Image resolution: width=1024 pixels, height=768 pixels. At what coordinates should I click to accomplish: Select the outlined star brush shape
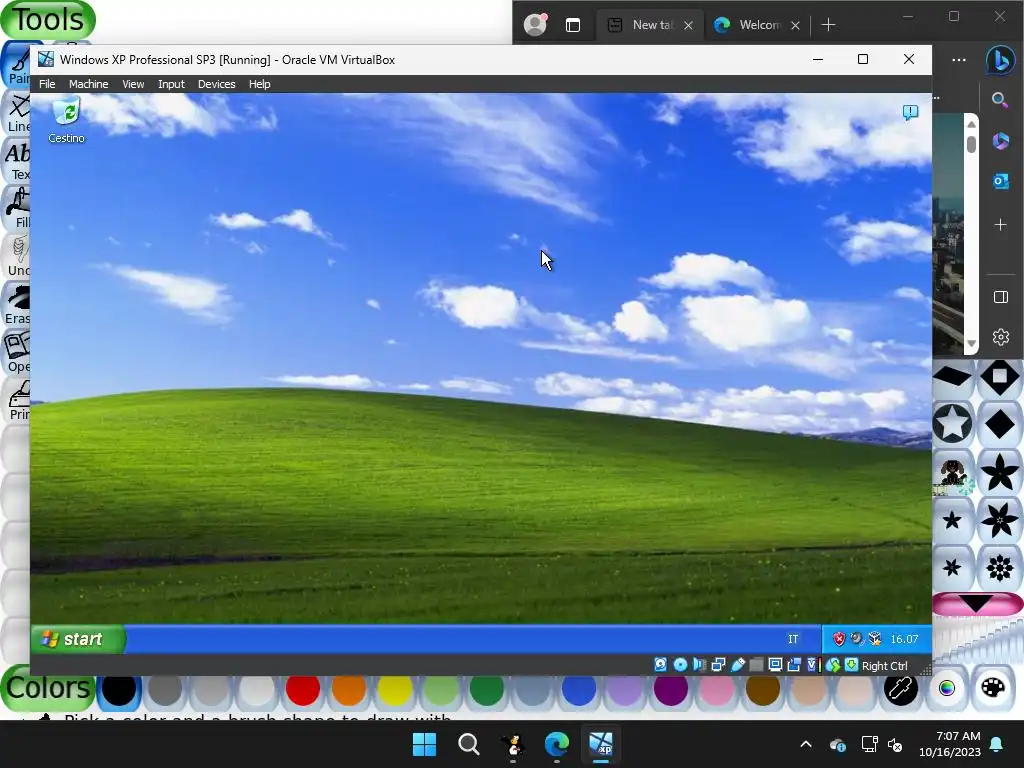[x=952, y=424]
